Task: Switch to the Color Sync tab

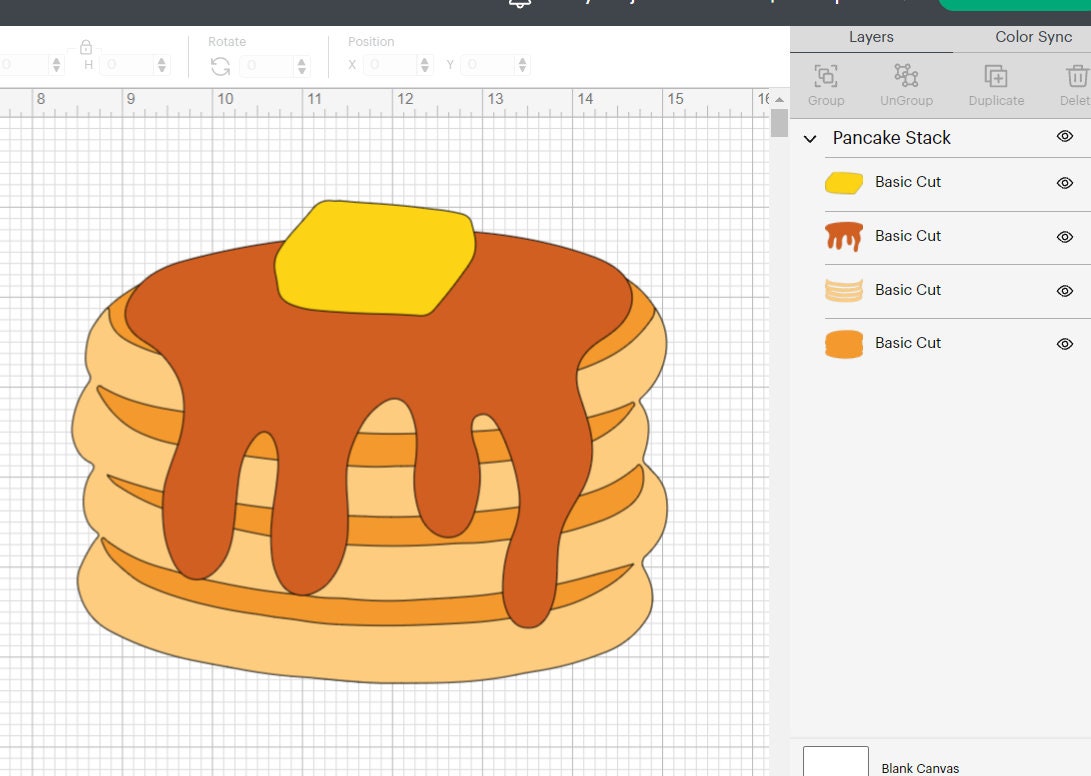Action: [x=1033, y=37]
